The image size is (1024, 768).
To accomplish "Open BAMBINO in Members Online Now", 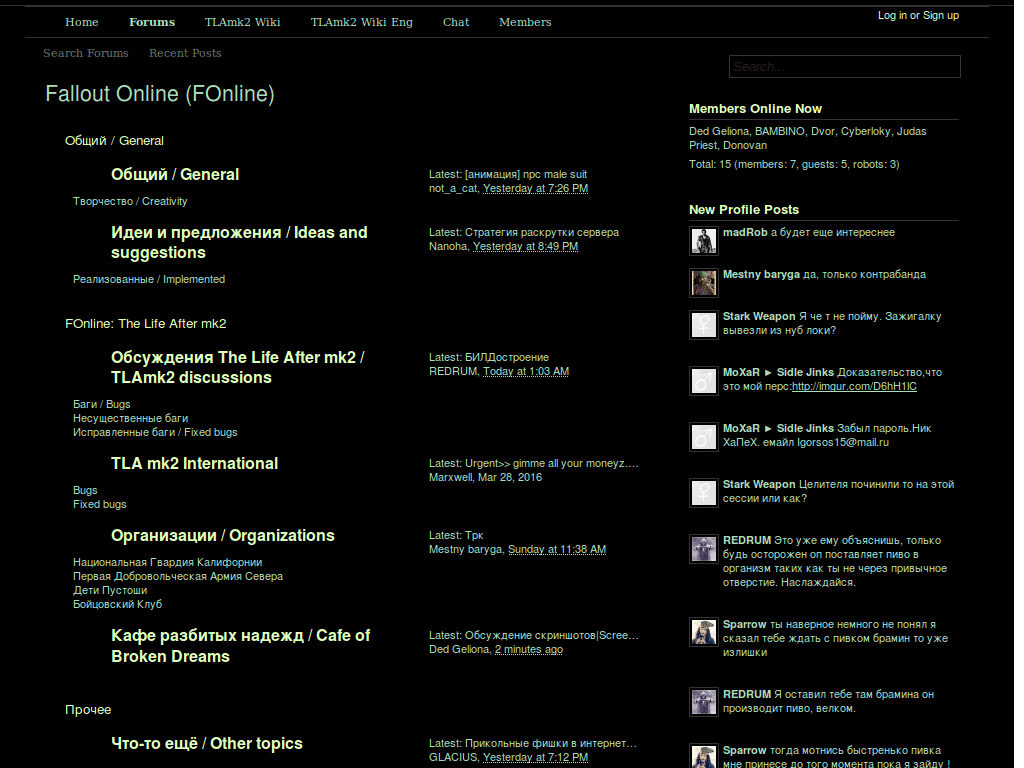I will pos(780,131).
